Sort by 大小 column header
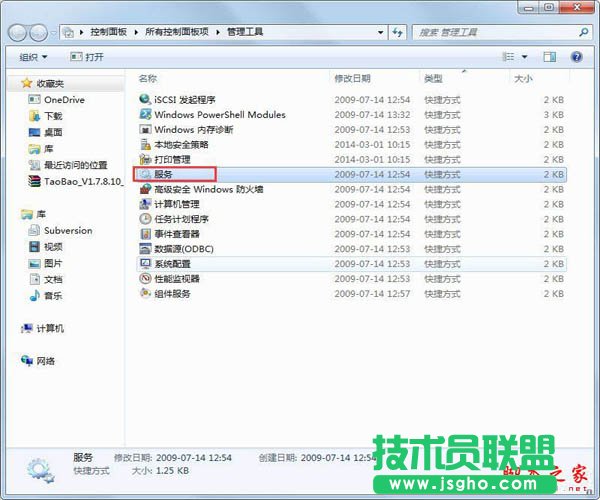The image size is (600, 500). pyautogui.click(x=523, y=78)
